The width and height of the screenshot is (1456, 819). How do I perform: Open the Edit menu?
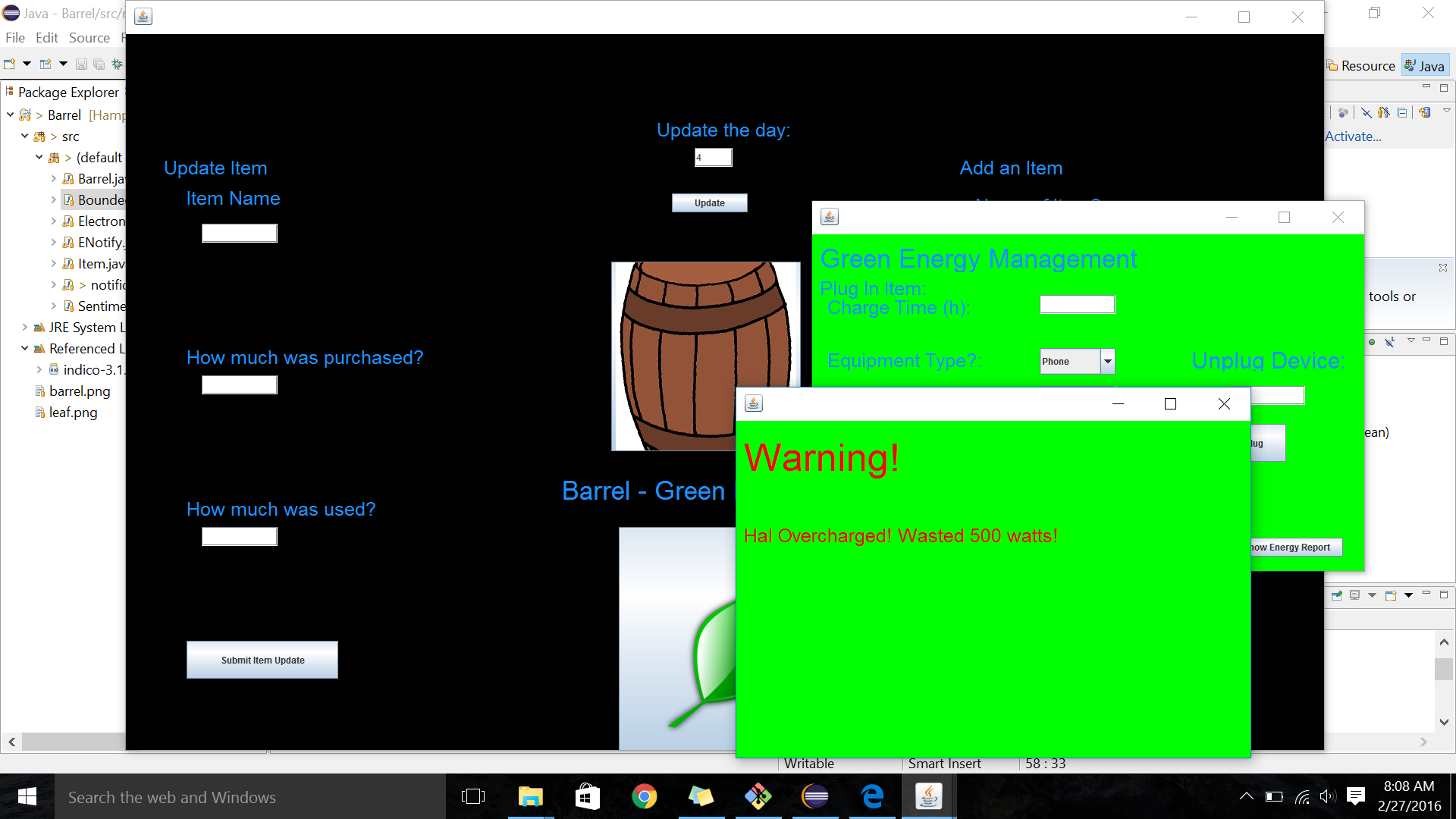(46, 38)
